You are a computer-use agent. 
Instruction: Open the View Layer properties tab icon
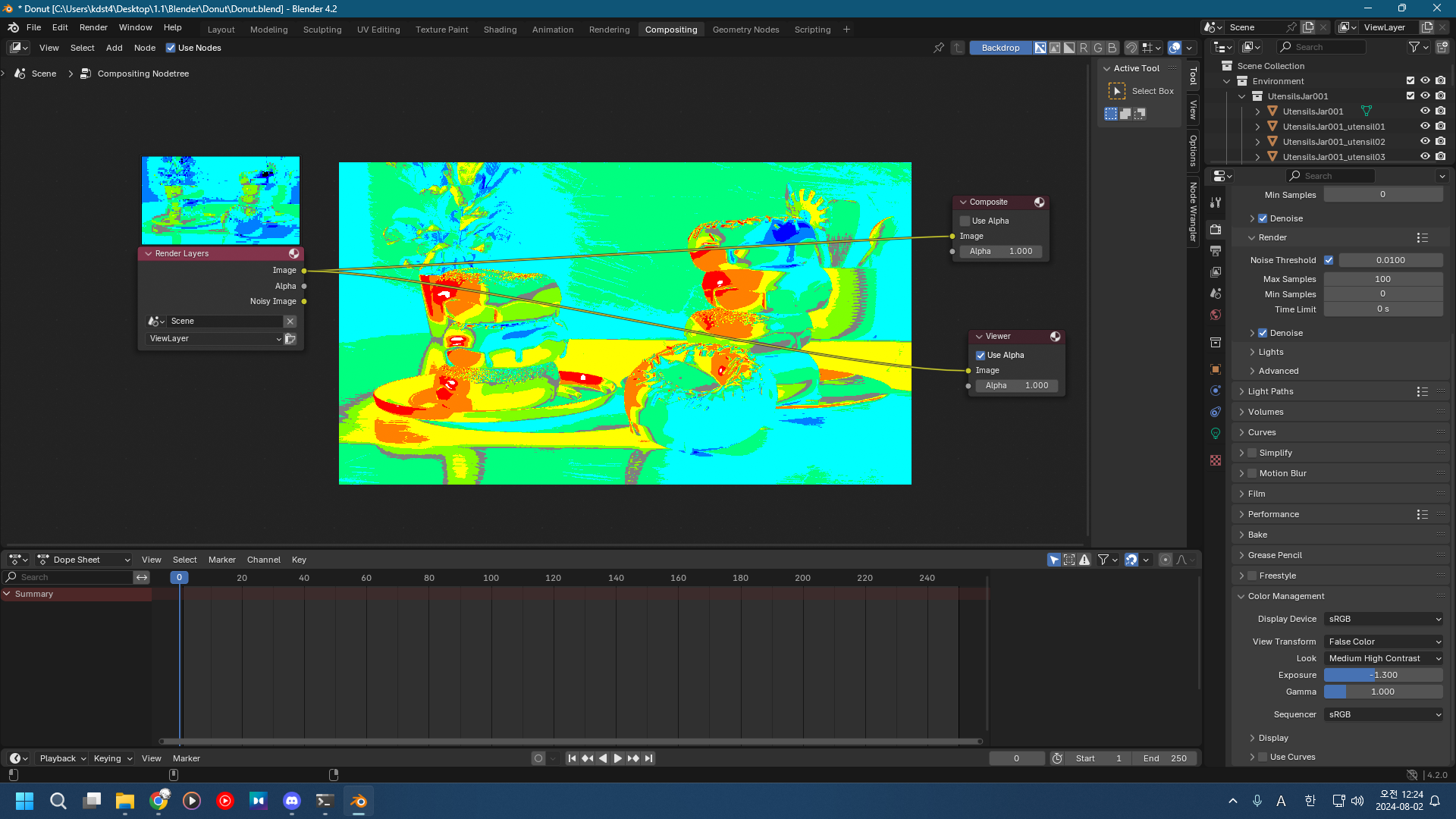[x=1216, y=272]
